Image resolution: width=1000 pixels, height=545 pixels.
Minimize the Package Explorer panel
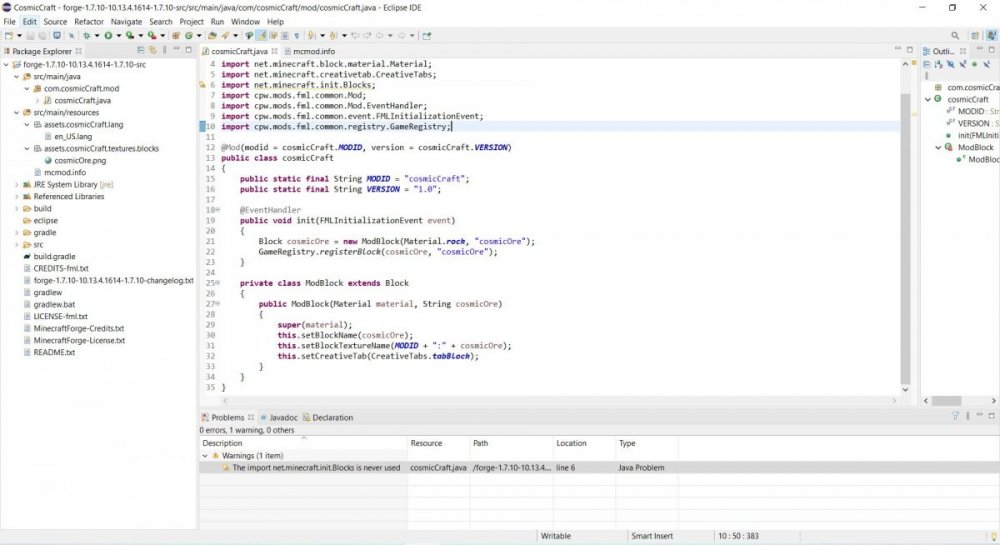pyautogui.click(x=176, y=48)
